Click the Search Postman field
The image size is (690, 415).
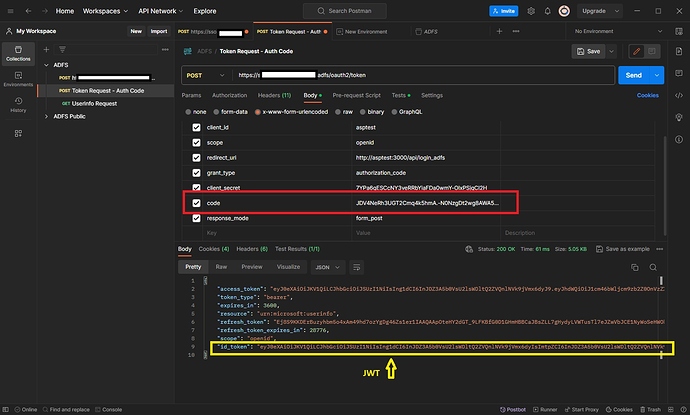click(345, 11)
